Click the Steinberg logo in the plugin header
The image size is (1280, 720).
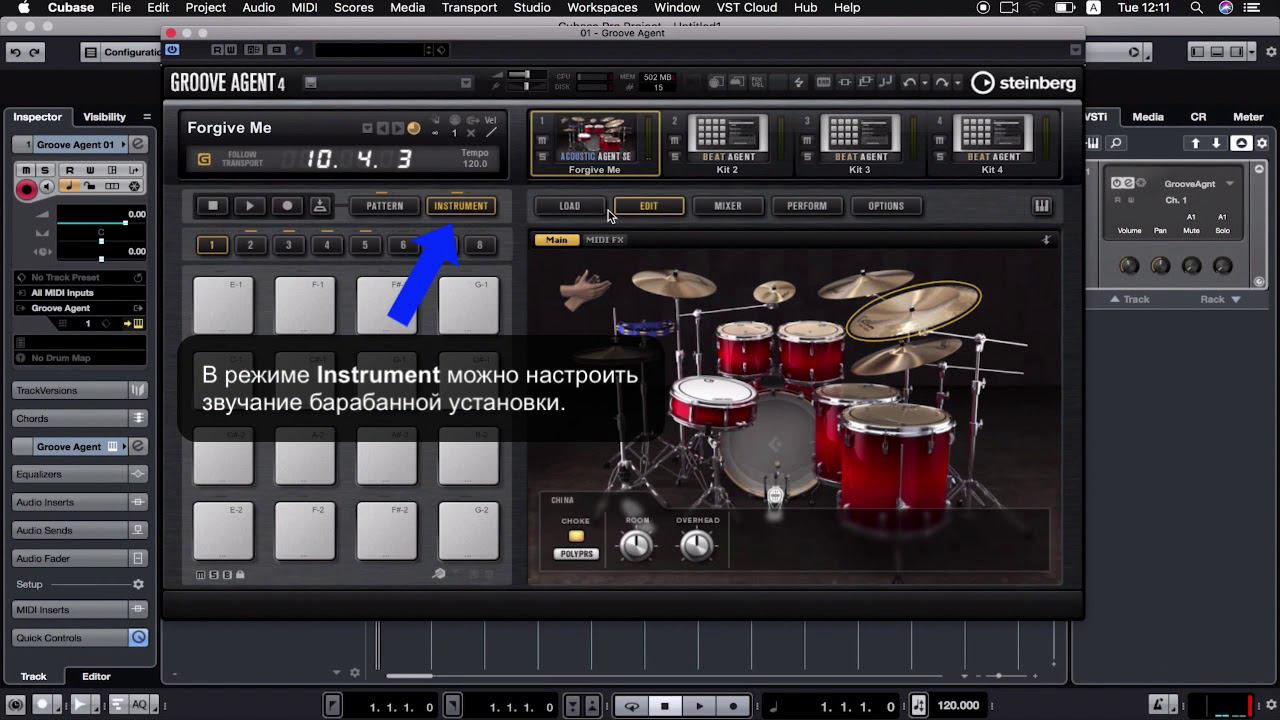click(1022, 82)
